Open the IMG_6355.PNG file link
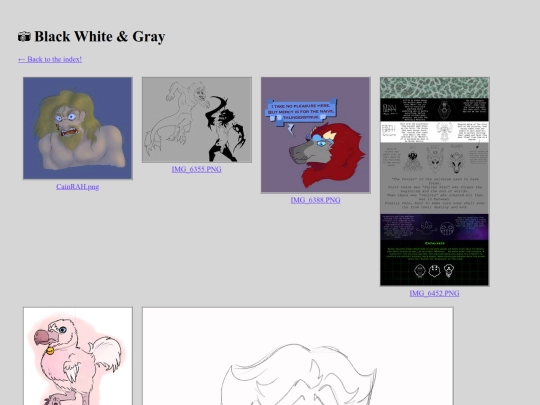The width and height of the screenshot is (540, 405). tap(197, 169)
